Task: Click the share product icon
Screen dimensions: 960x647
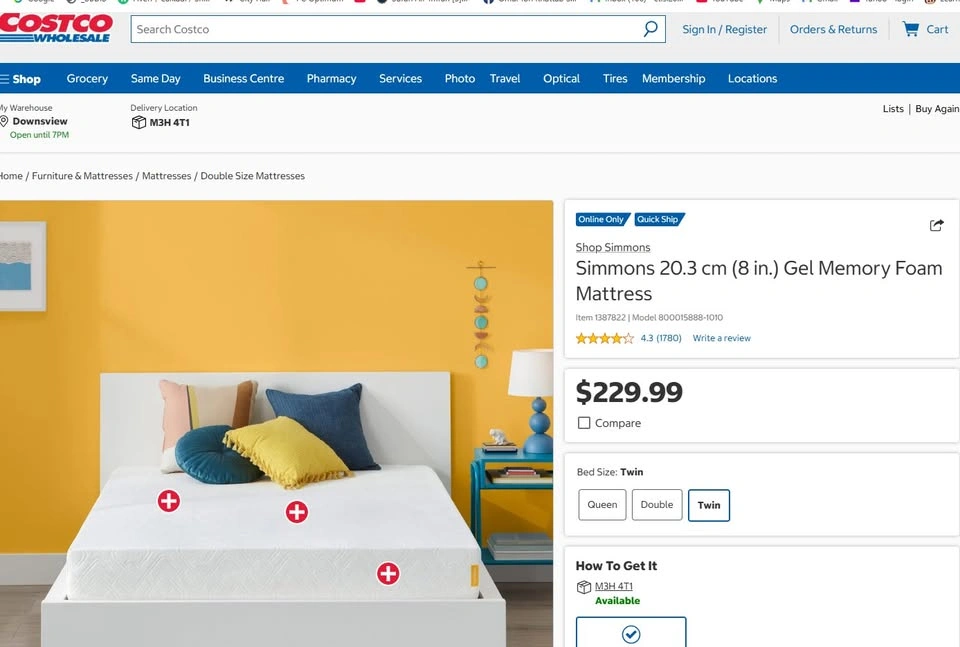Action: [x=936, y=225]
